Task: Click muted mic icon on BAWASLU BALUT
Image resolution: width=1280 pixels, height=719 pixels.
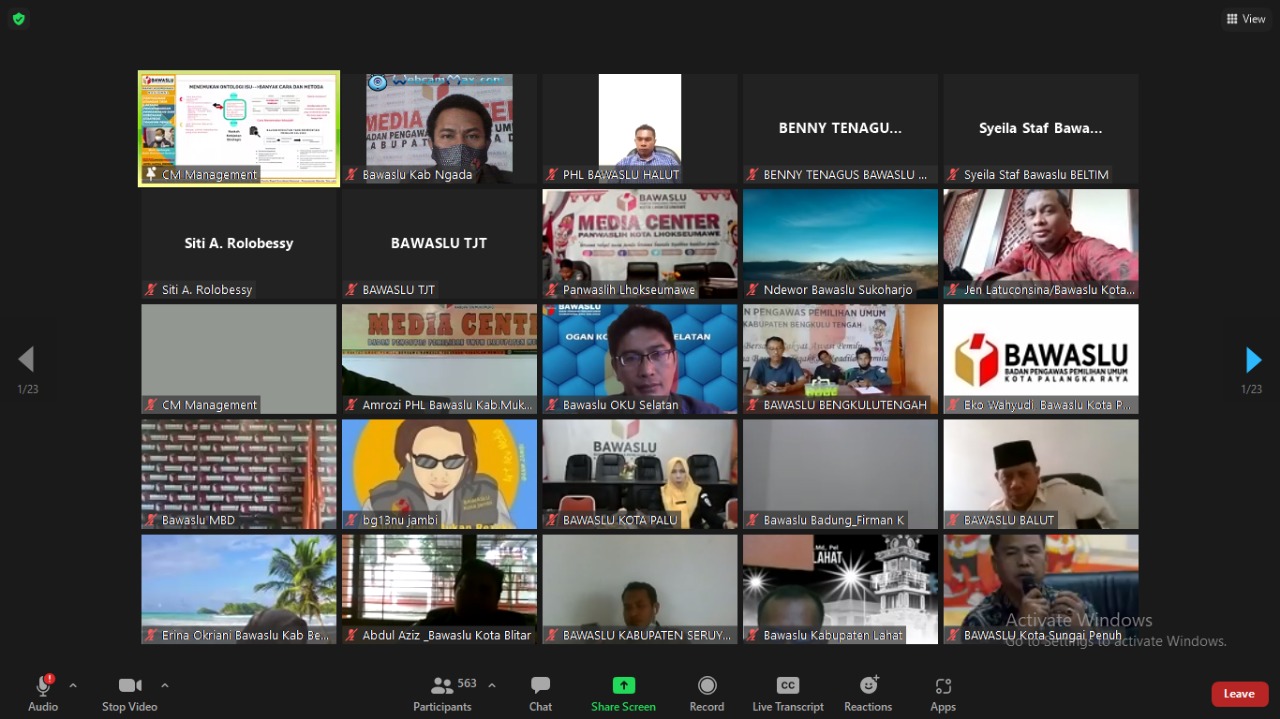Action: point(953,520)
